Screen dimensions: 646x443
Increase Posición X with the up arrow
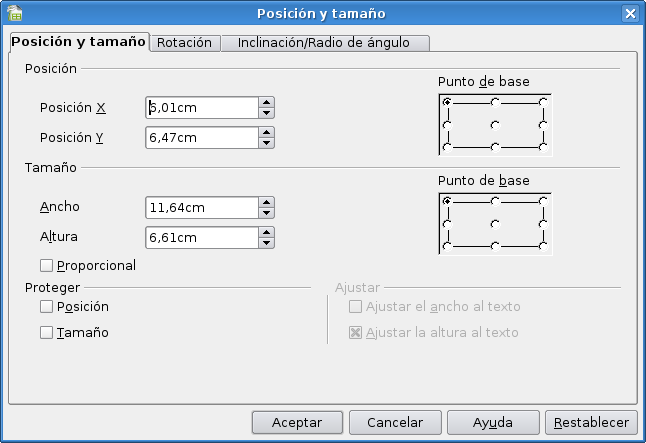266,101
